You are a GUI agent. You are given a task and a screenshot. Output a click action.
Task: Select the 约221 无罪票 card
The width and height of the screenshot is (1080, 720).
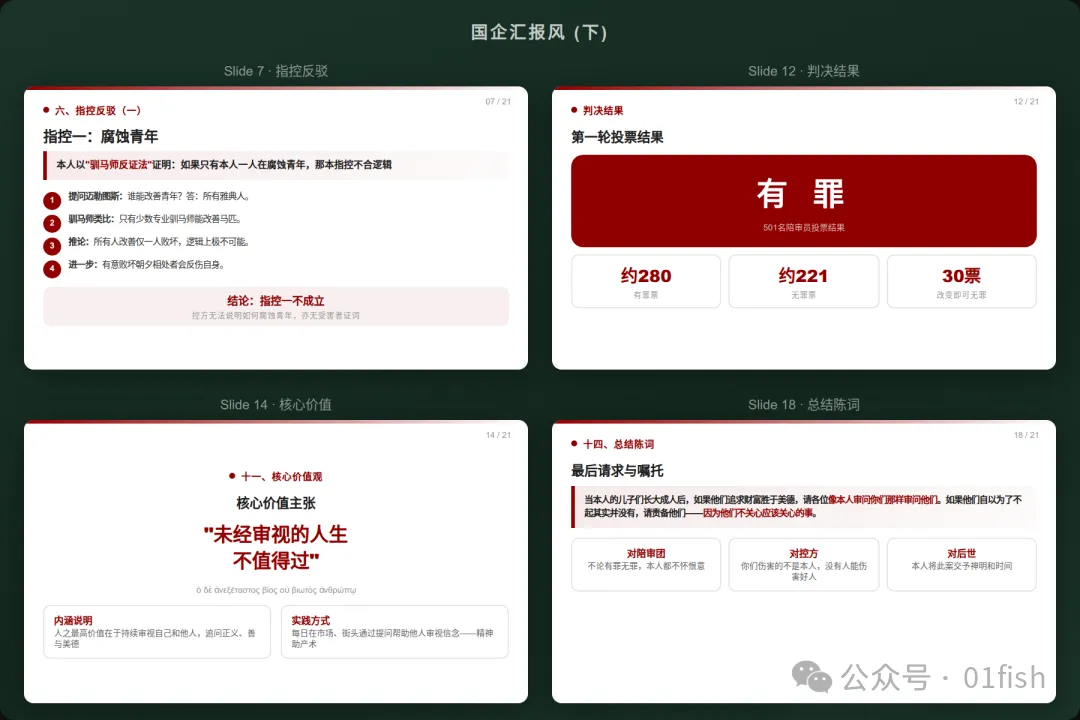click(x=803, y=281)
